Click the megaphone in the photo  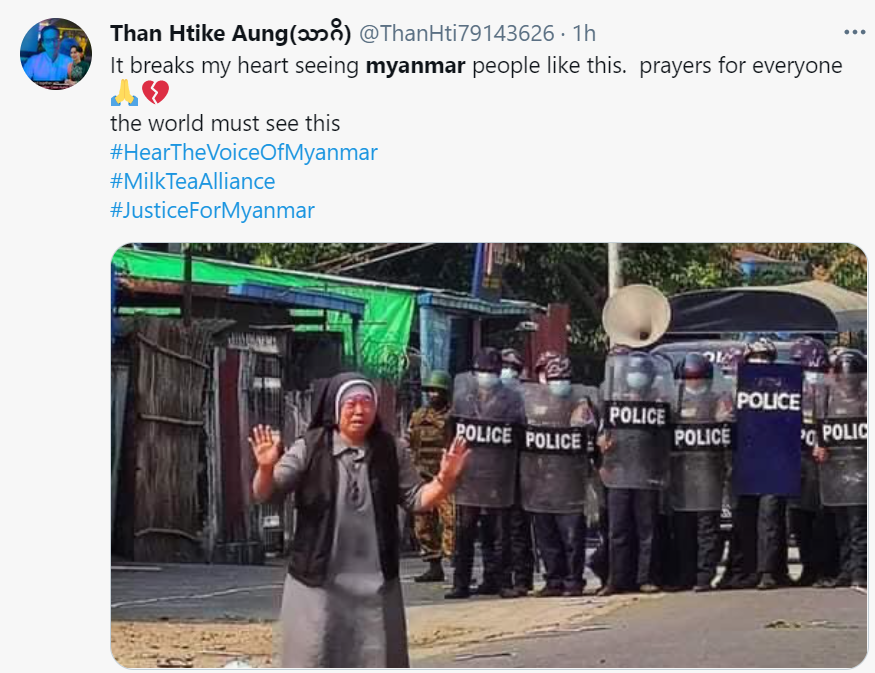pos(636,316)
